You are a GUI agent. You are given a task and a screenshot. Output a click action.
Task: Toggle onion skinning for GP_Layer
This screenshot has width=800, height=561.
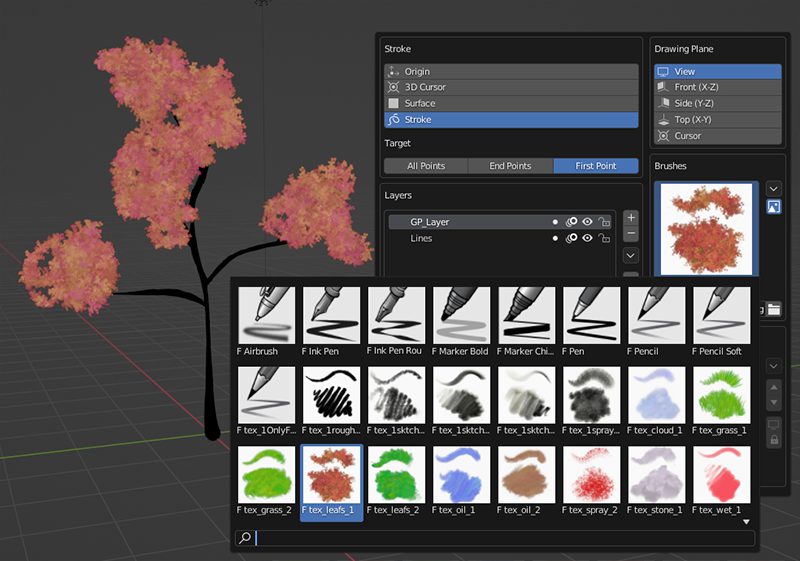point(572,222)
